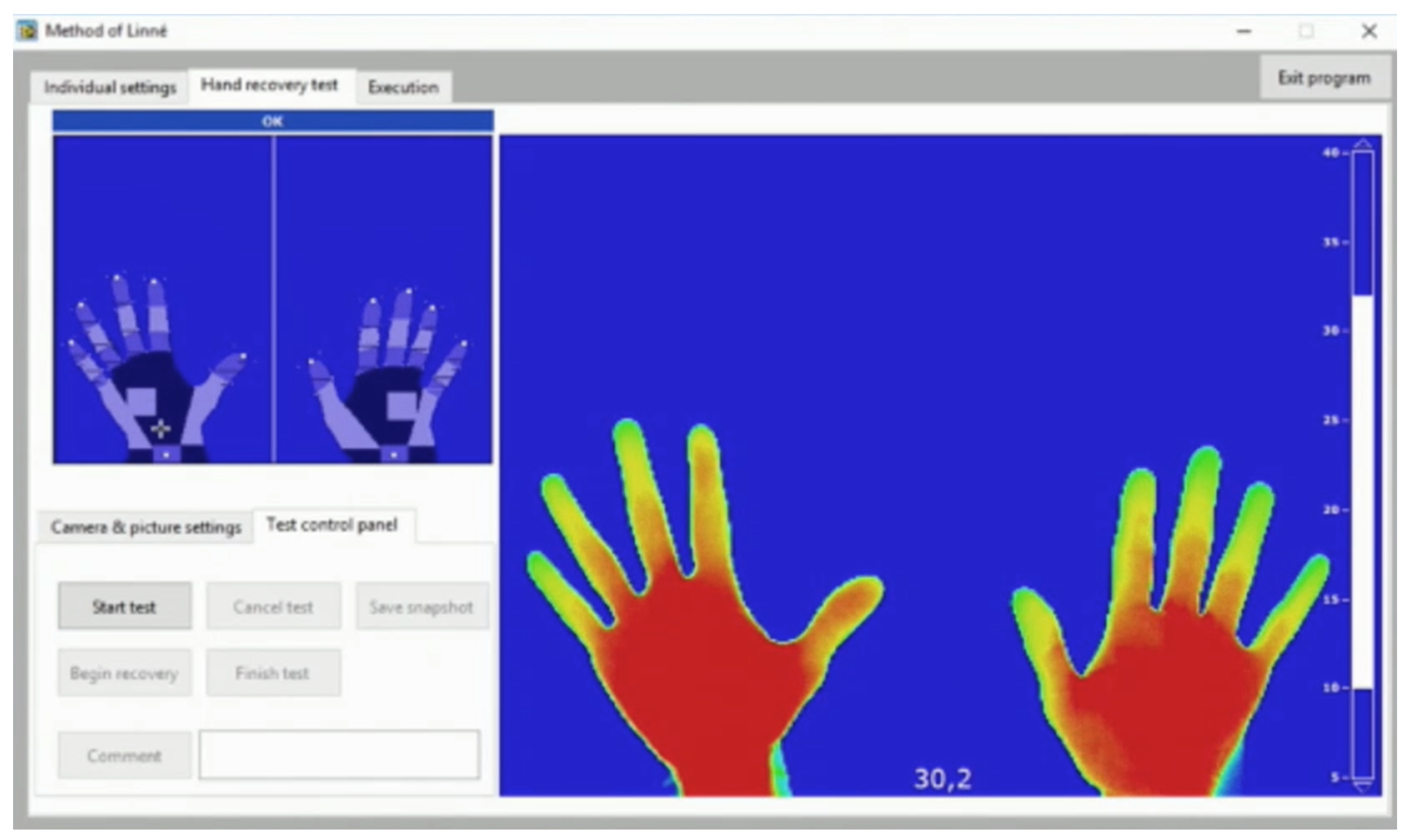Switch to Hand recovery test tab
Image resolution: width=1411 pixels, height=840 pixels.
tap(270, 85)
